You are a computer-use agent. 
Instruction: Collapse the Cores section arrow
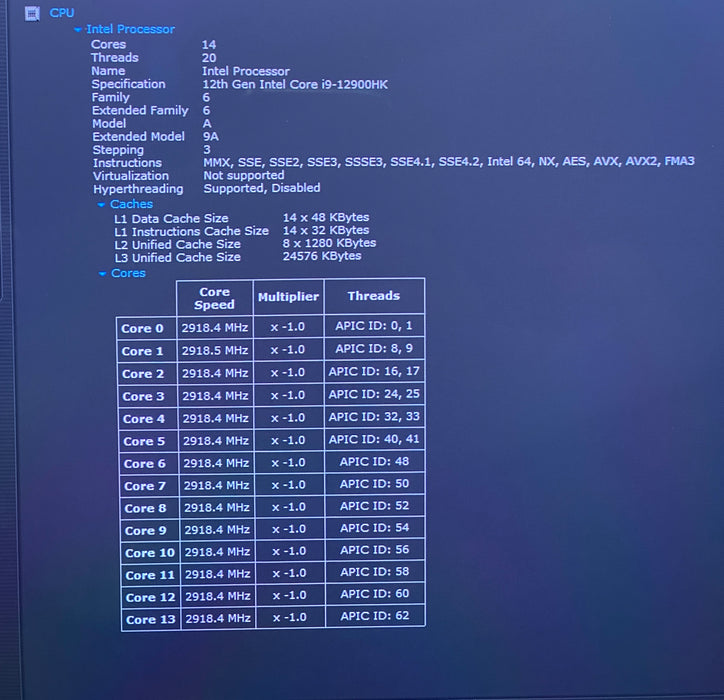click(103, 274)
